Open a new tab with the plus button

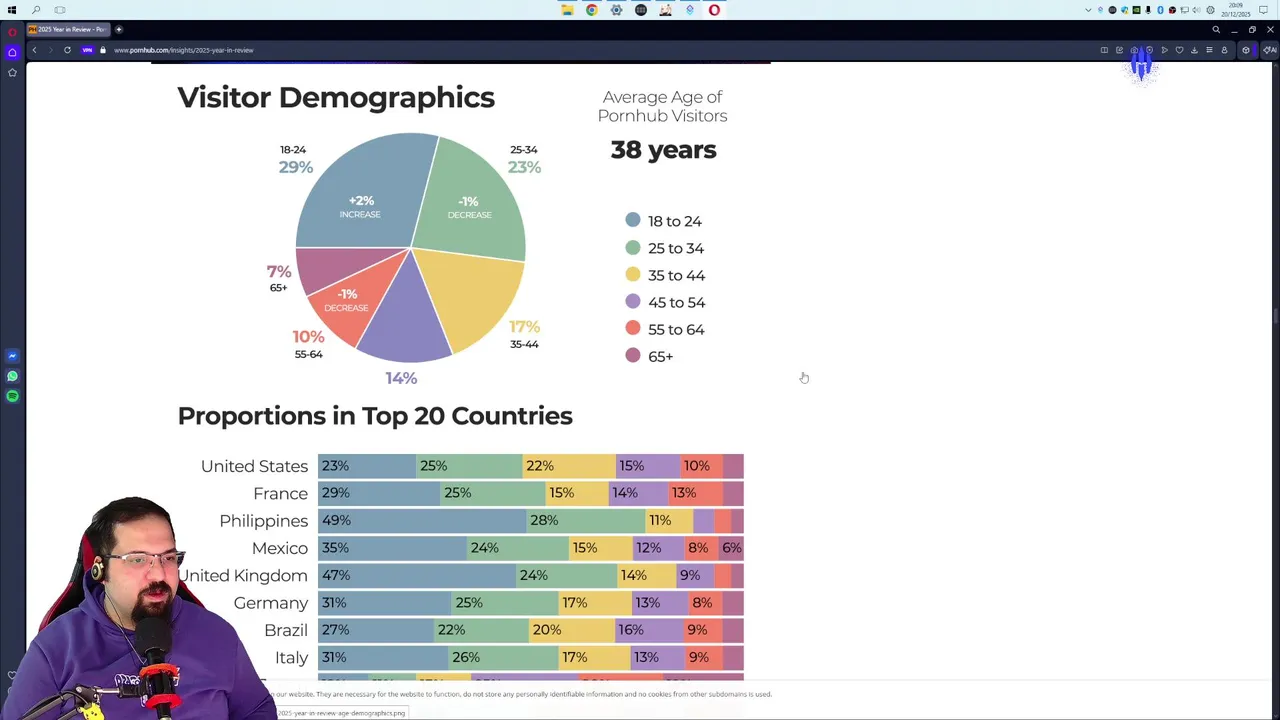(x=118, y=29)
